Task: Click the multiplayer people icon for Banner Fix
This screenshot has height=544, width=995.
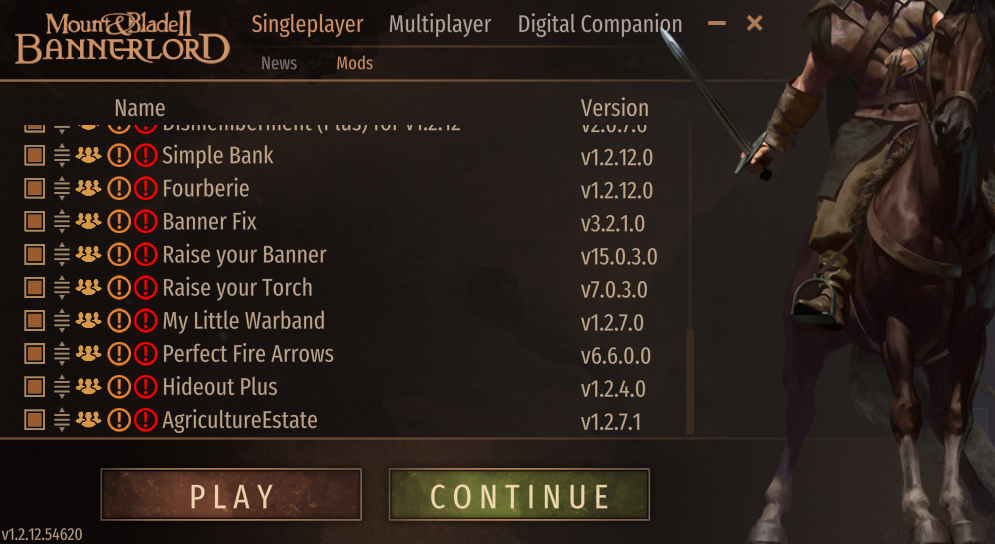Action: (x=88, y=221)
